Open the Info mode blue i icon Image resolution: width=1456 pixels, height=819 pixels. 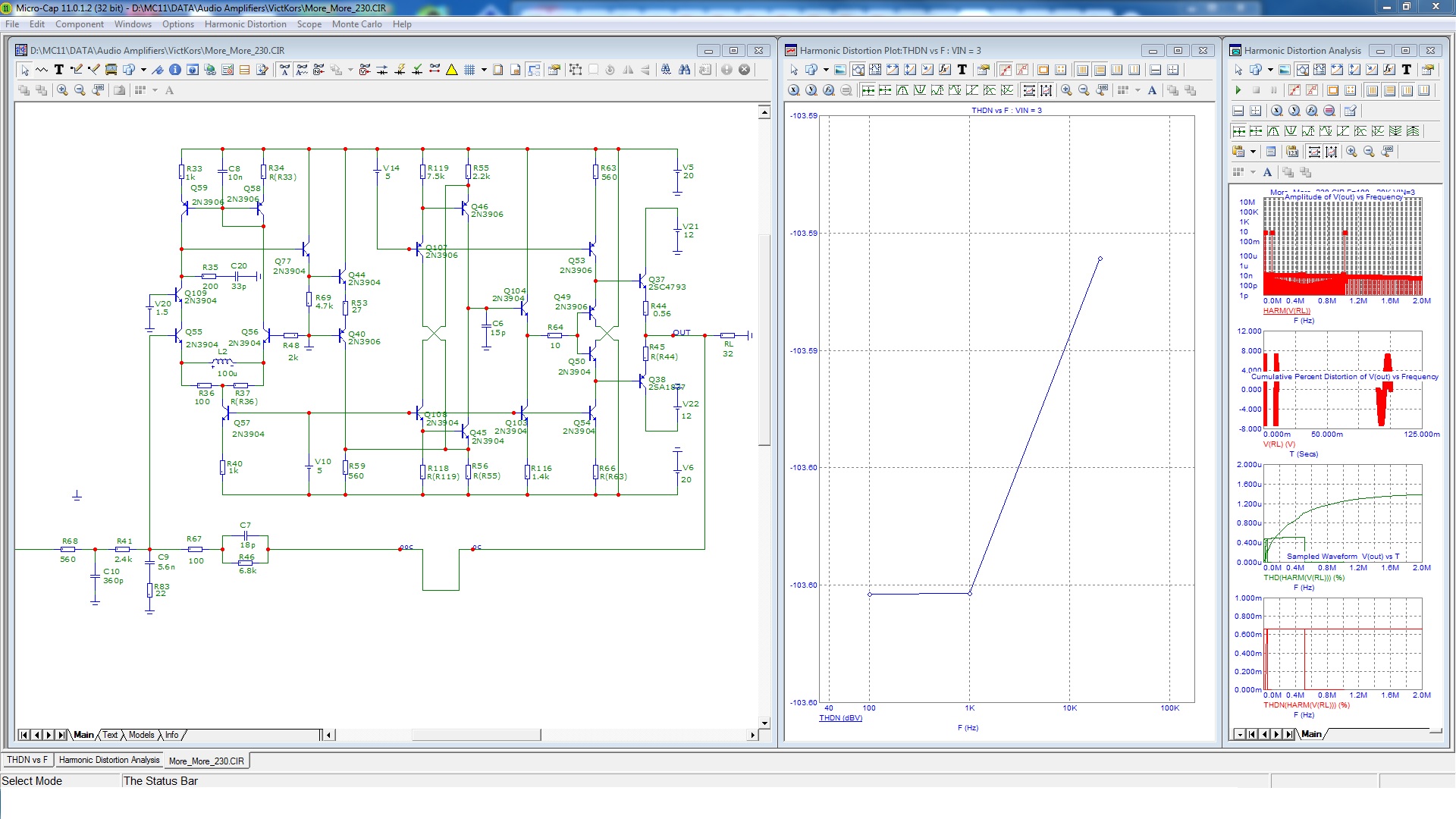pos(175,70)
